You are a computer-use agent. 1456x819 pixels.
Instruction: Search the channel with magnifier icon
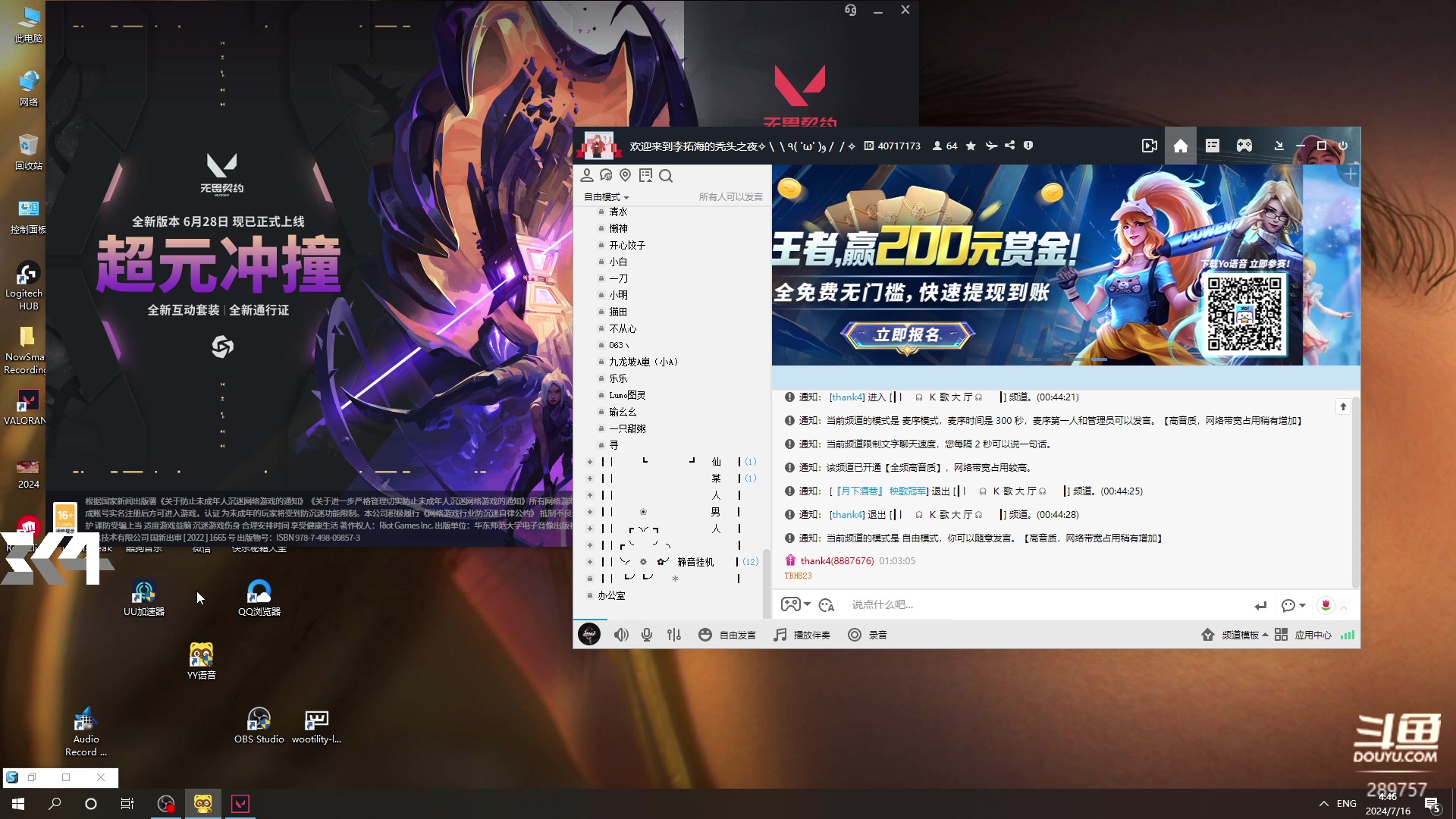click(666, 176)
